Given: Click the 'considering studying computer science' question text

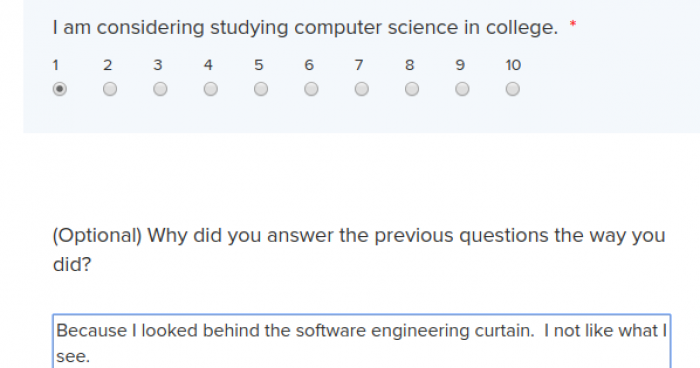Looking at the screenshot, I should [305, 28].
